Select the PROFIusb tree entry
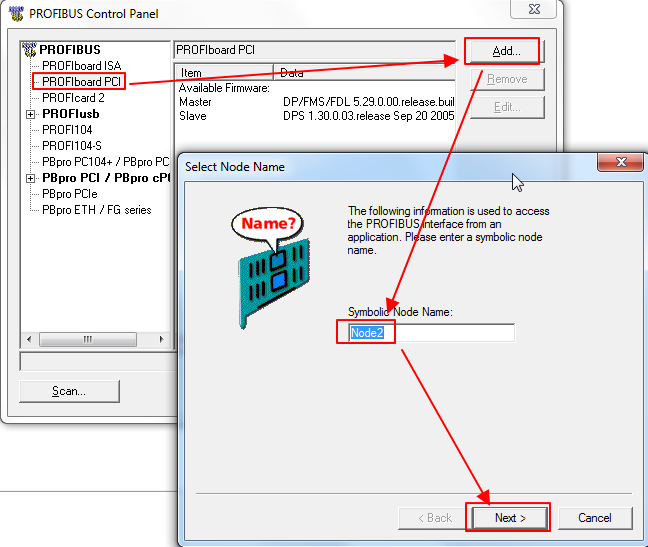This screenshot has height=547, width=648. coord(71,114)
